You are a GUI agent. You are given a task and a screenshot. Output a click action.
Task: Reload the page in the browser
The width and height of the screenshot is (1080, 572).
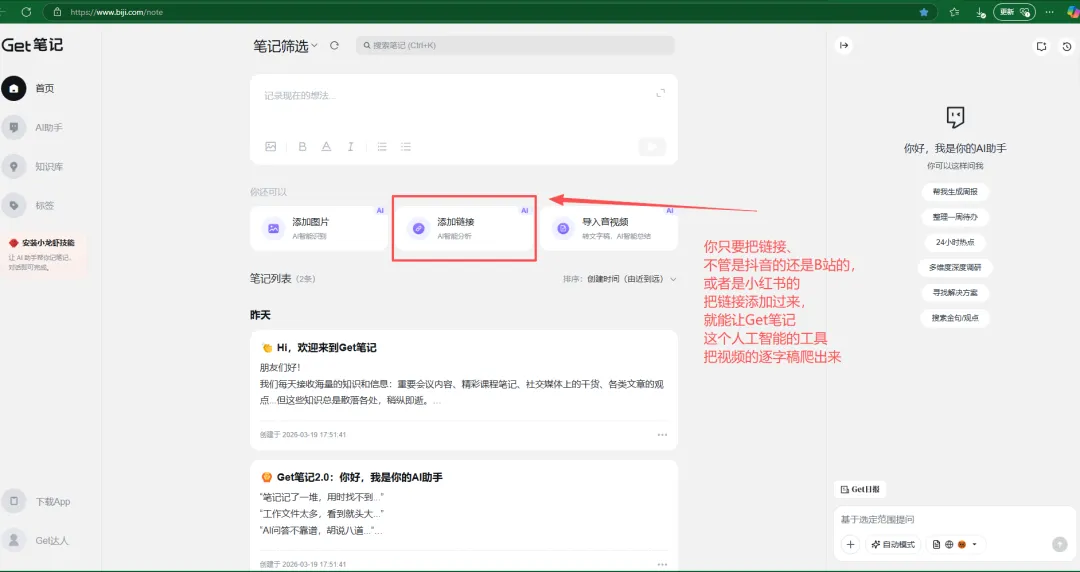coord(26,12)
